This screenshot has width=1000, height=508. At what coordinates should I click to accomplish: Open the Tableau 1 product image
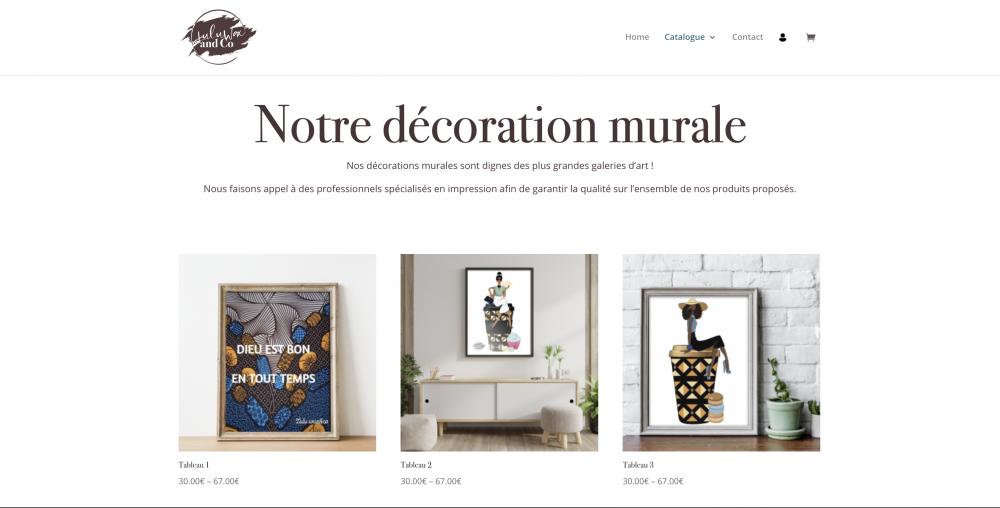[277, 352]
